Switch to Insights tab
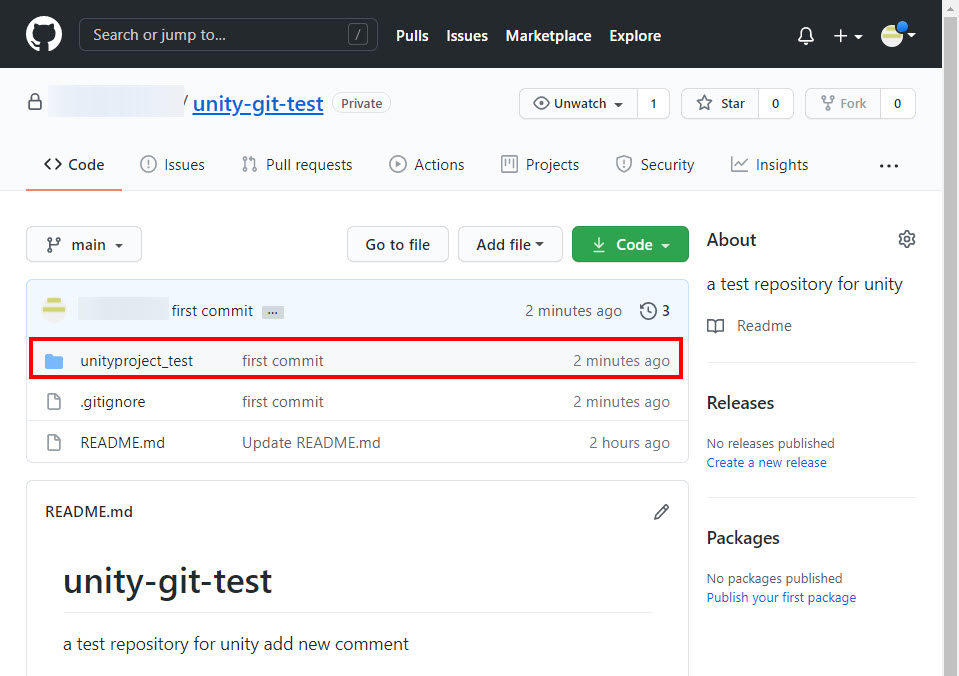The width and height of the screenshot is (959, 676). [x=769, y=165]
